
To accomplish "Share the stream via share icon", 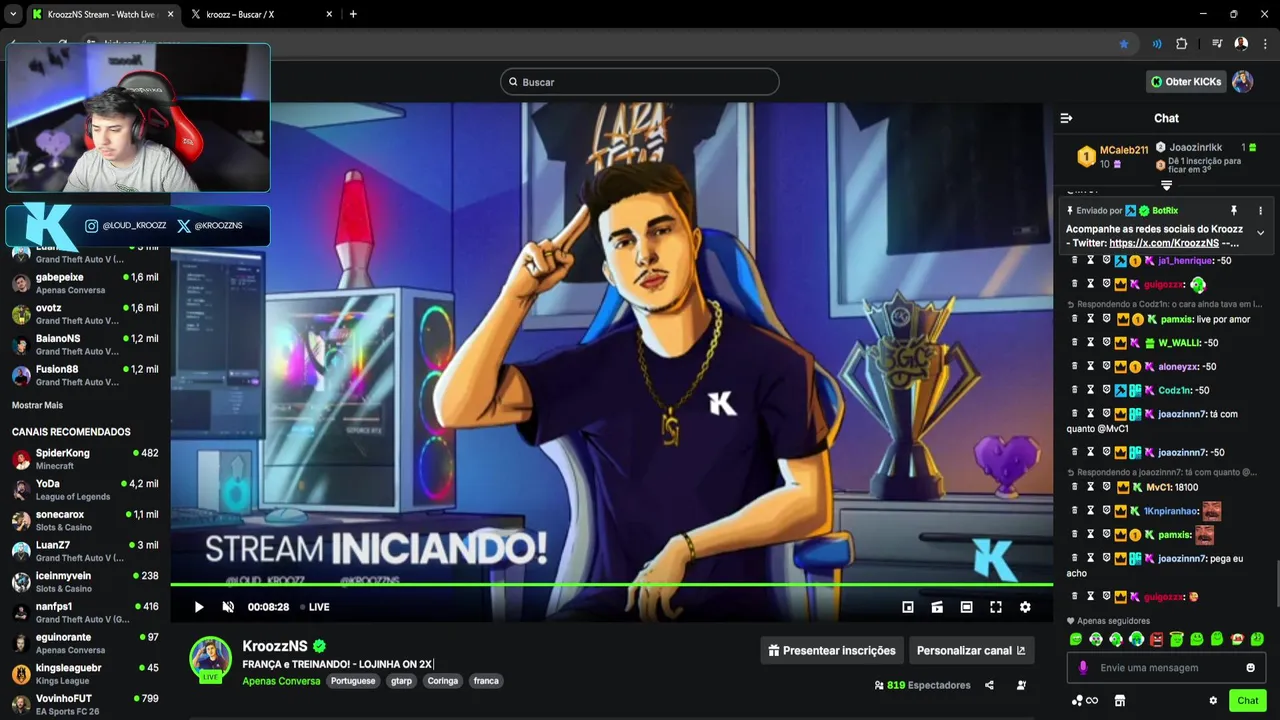I will tap(989, 685).
